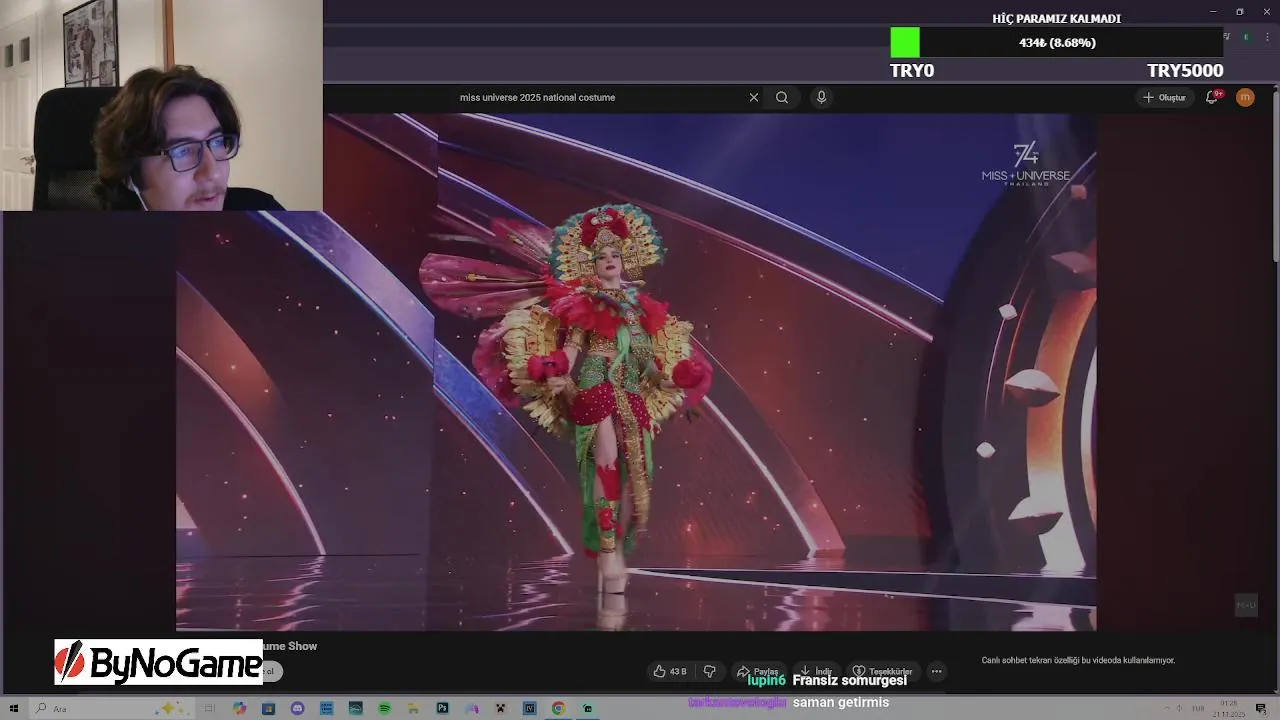Open the orange account avatar menu
Screen dimensions: 1280x720
coord(1245,97)
